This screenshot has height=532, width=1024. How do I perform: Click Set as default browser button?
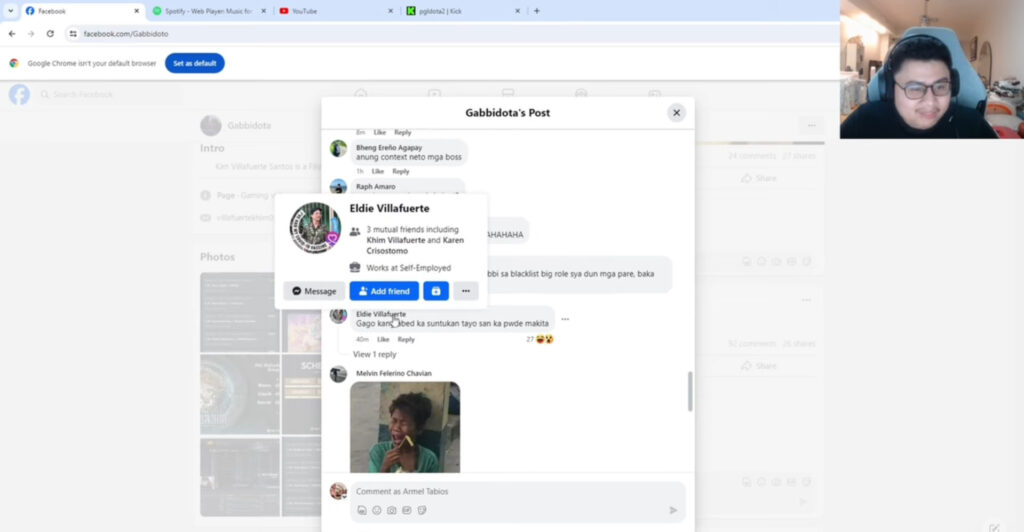194,63
